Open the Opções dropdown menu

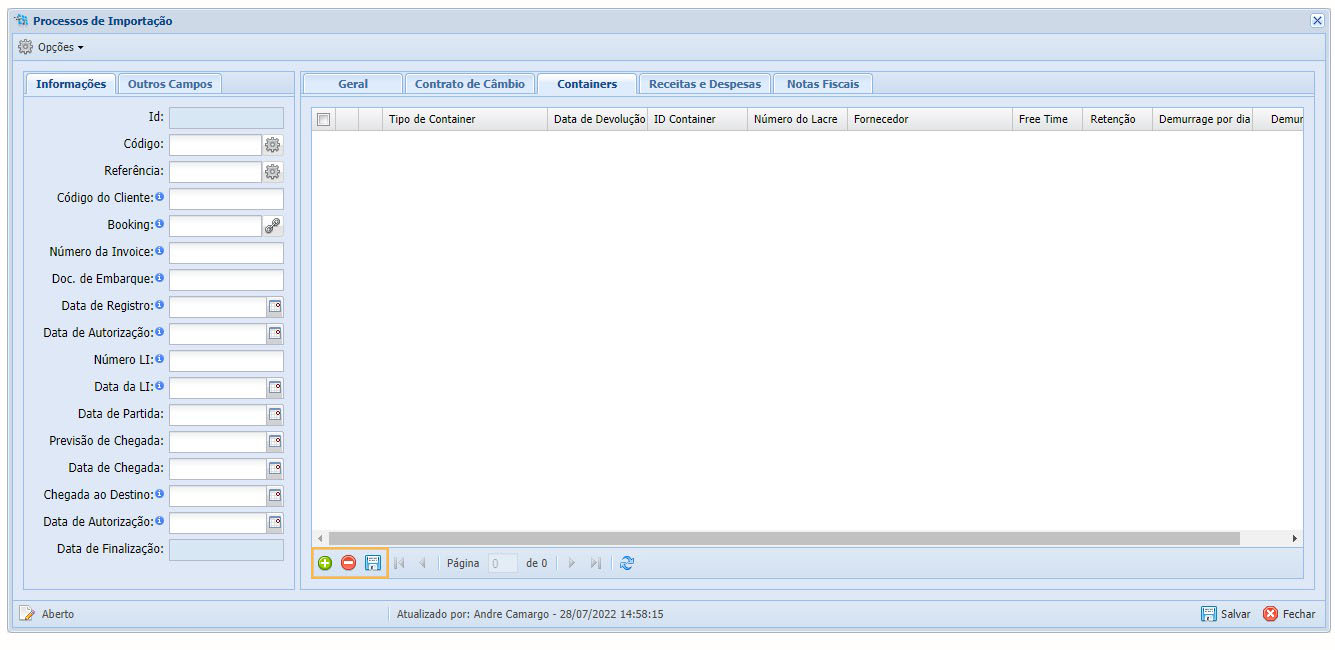point(51,47)
